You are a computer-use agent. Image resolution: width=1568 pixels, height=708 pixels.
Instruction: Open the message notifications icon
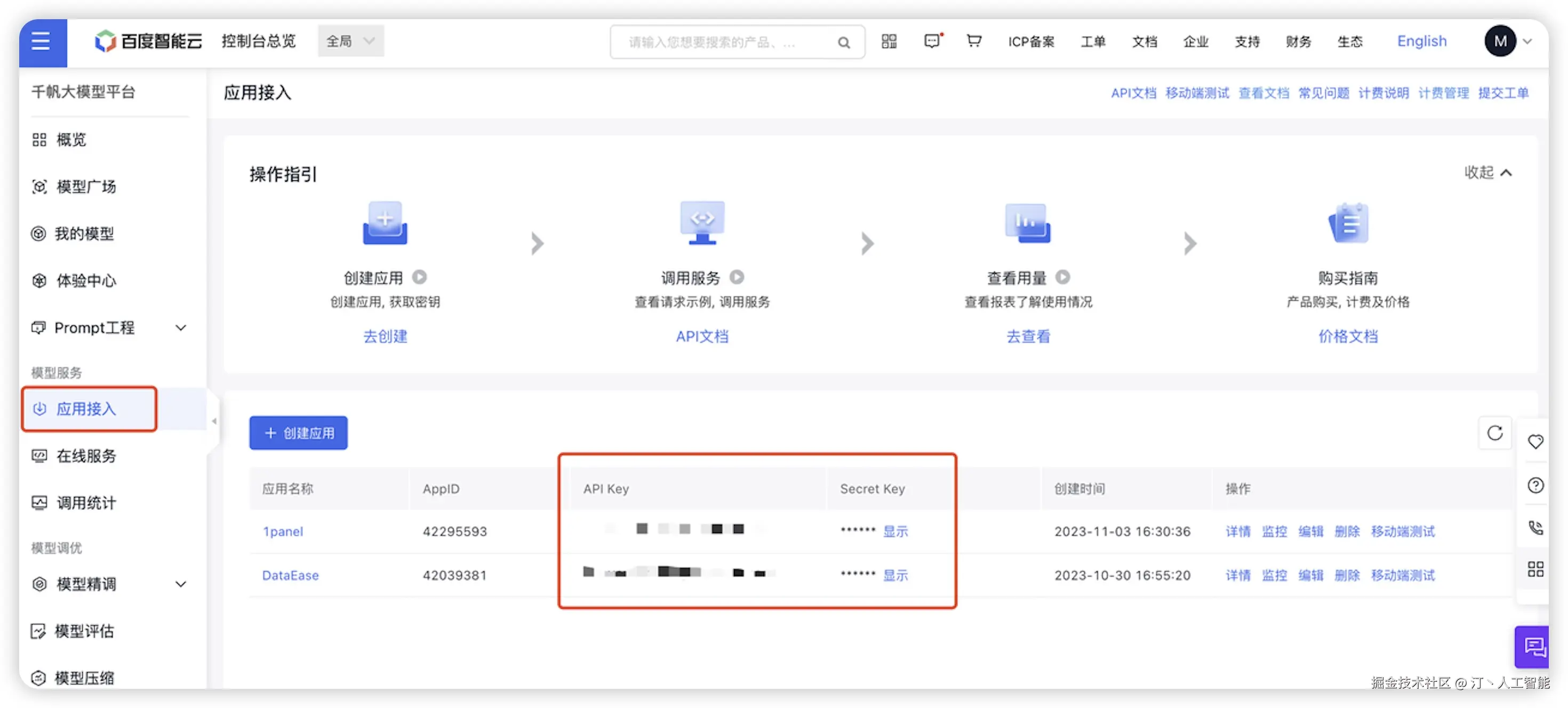[931, 41]
